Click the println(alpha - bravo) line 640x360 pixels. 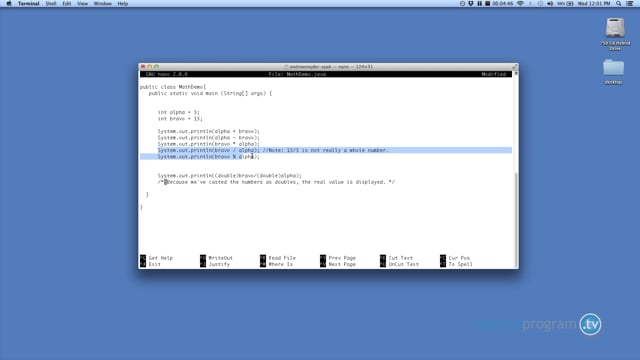pos(209,138)
